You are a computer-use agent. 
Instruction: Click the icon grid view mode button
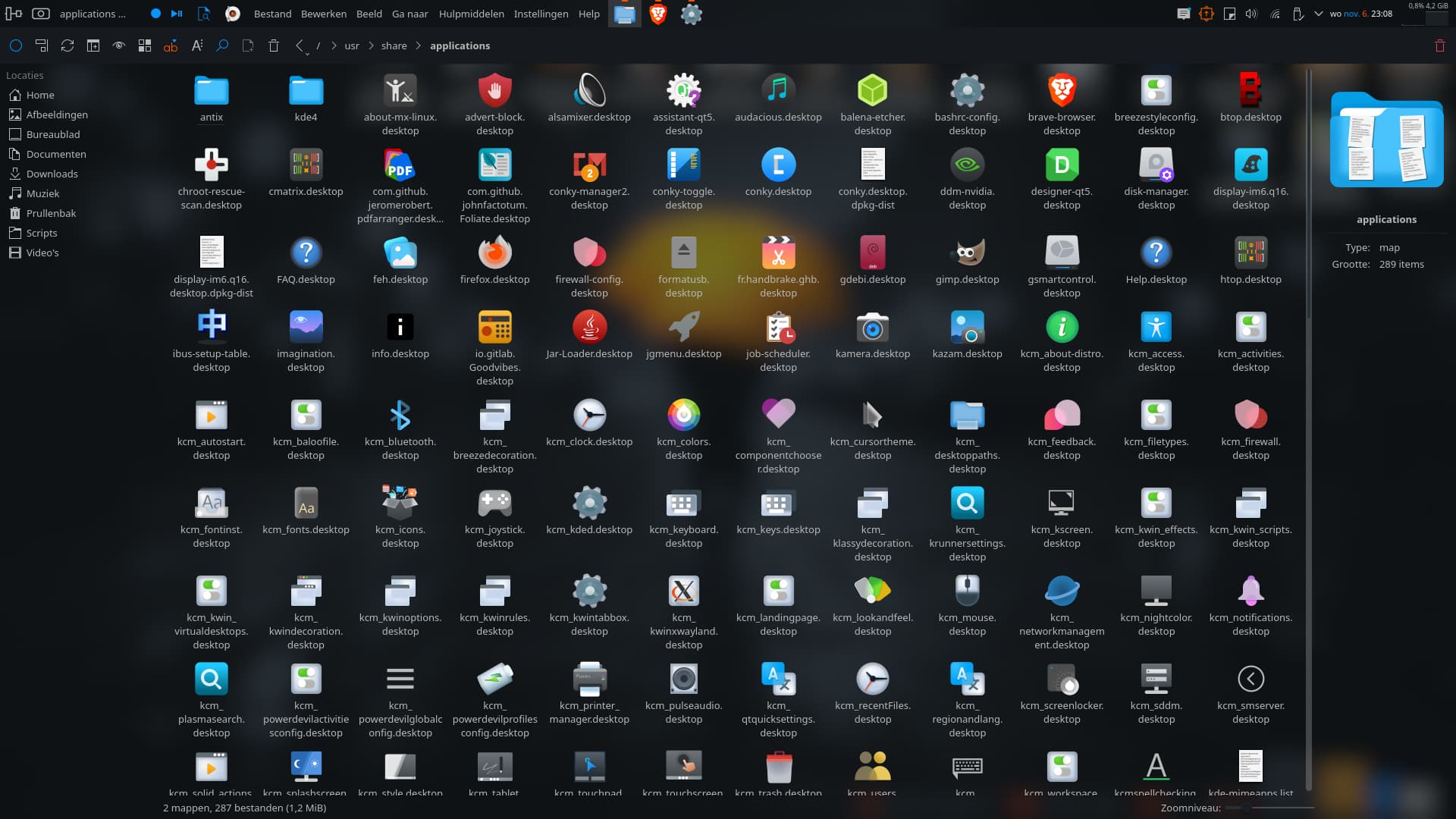(x=145, y=45)
